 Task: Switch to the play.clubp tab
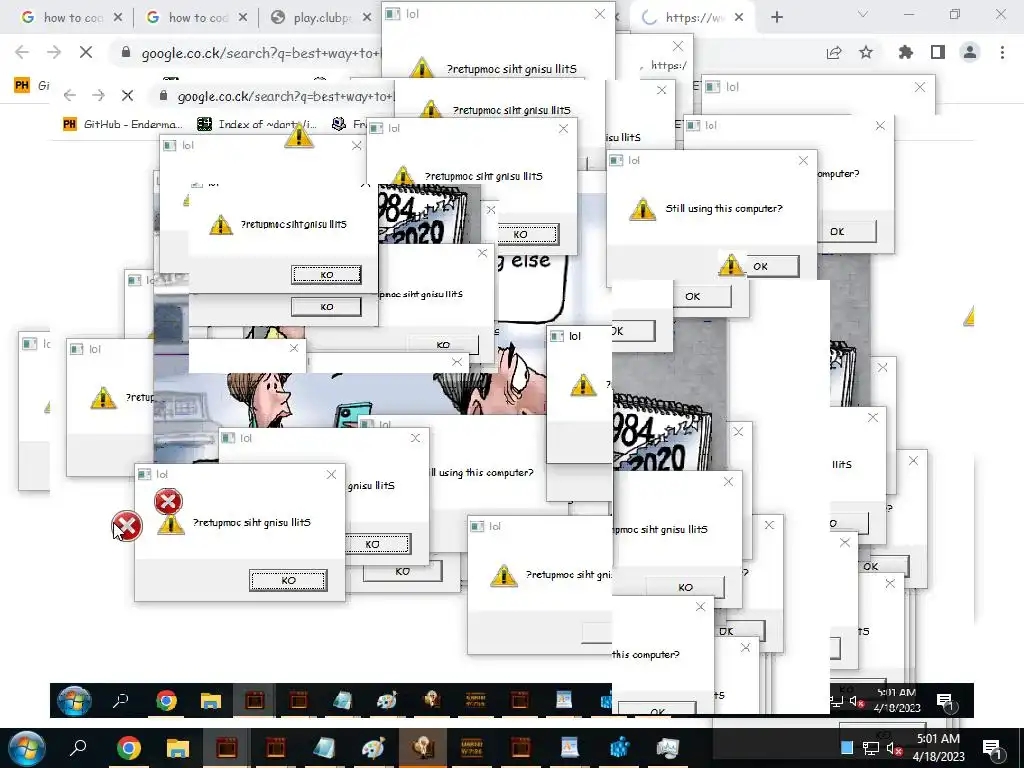(x=321, y=18)
